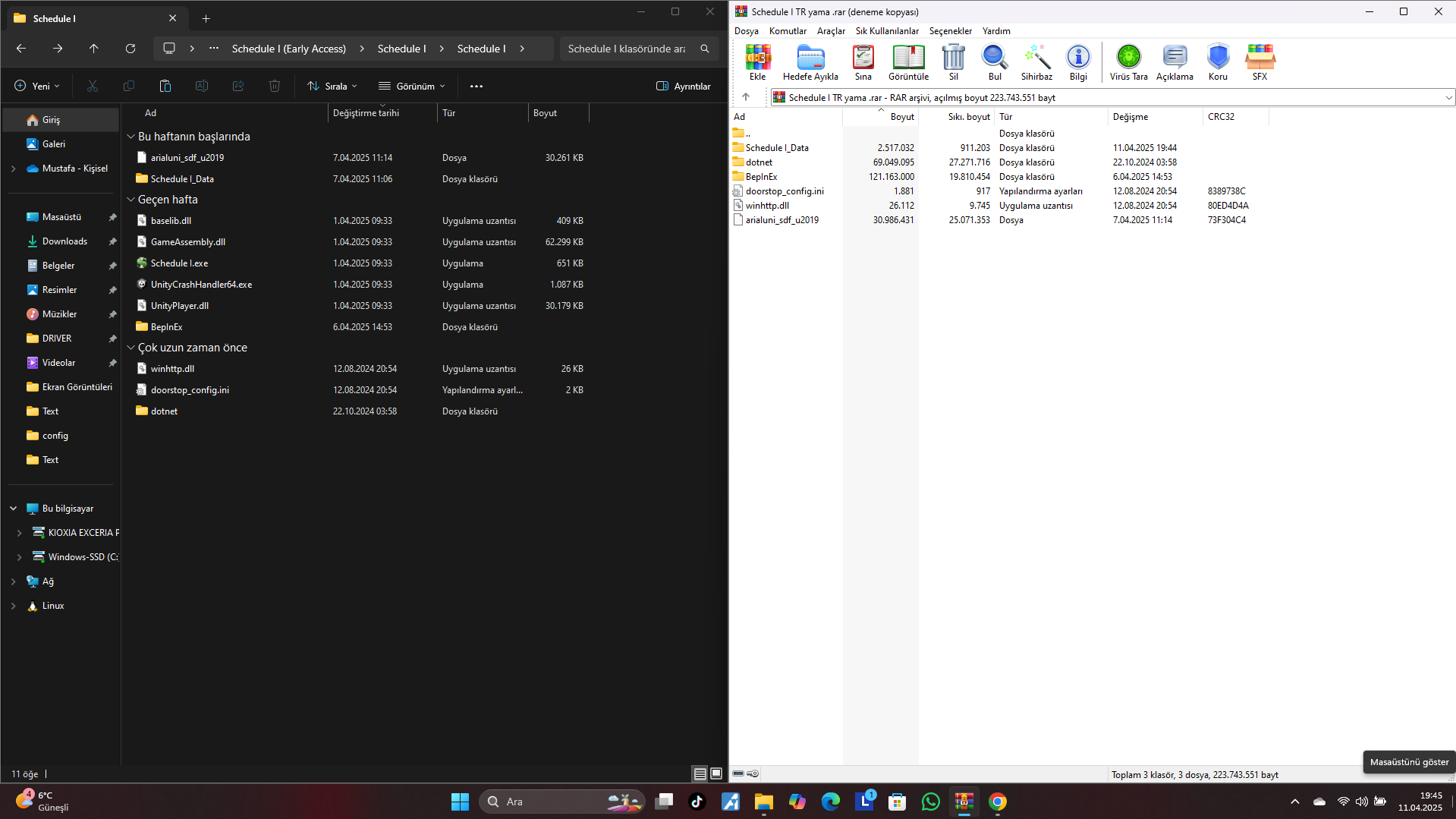Open the Sırala sort dropdown

click(x=332, y=86)
